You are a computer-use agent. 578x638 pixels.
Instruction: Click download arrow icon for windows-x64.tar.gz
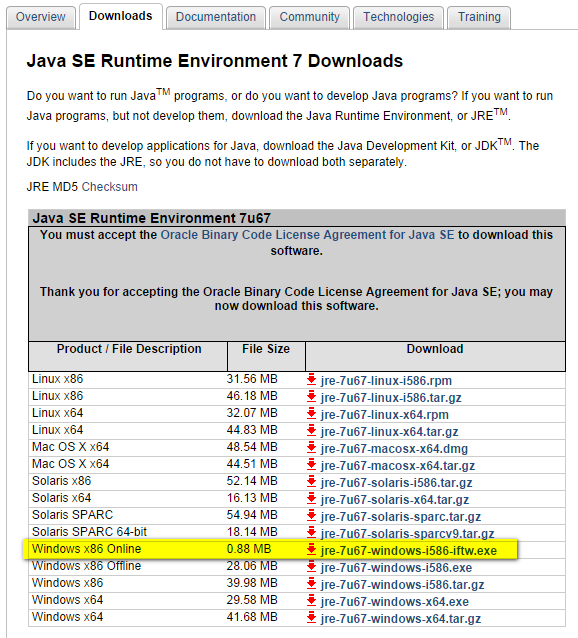tap(312, 618)
